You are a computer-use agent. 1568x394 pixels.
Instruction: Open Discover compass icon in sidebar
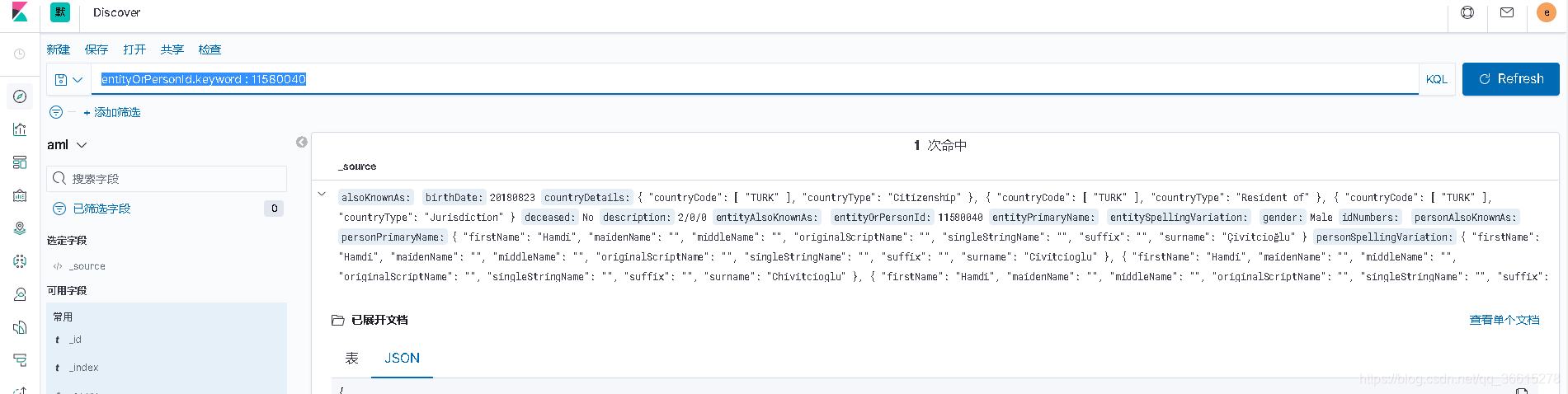(x=20, y=96)
